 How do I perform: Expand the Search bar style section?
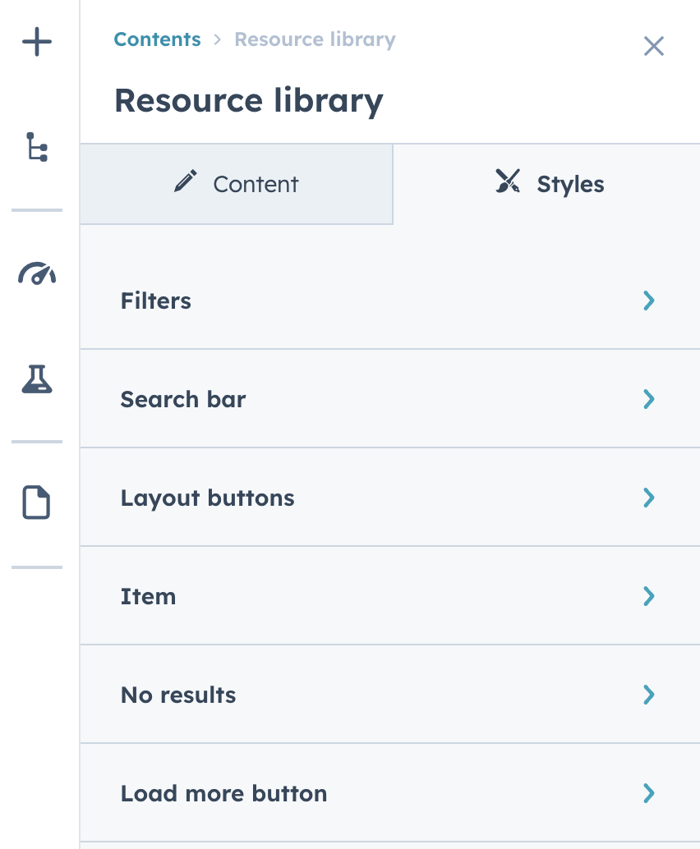[649, 399]
